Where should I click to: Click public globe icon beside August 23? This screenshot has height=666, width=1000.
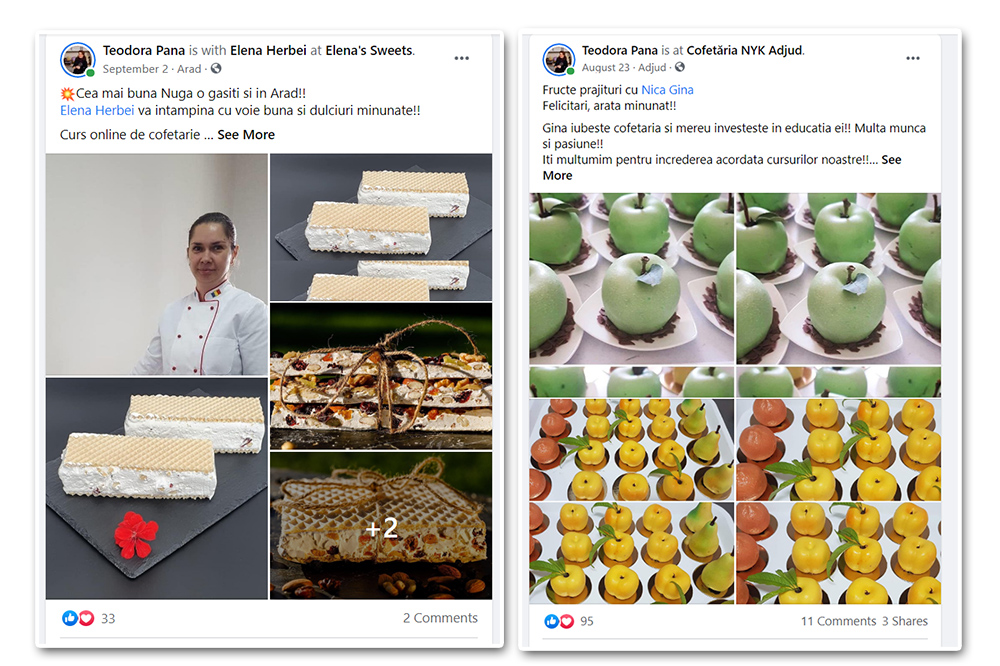680,67
